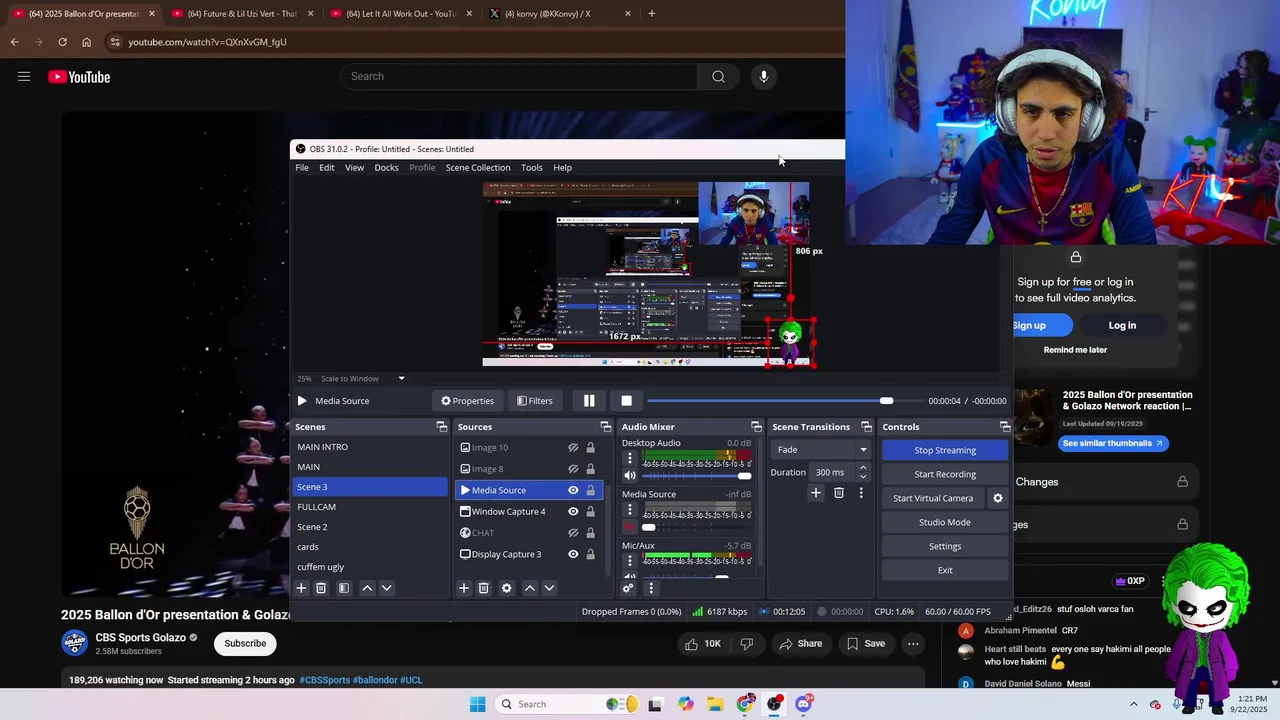1280x720 pixels.
Task: Select the MAIN INTRO scene
Action: tap(370, 447)
